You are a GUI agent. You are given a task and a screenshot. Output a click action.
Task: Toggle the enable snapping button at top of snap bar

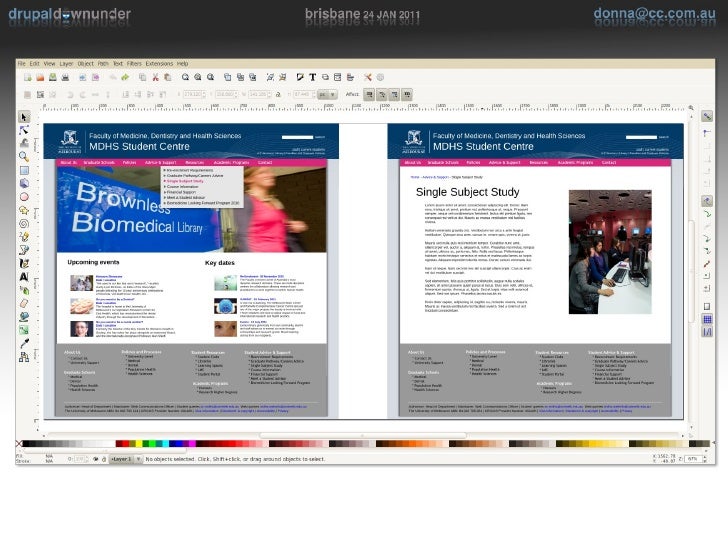[707, 116]
